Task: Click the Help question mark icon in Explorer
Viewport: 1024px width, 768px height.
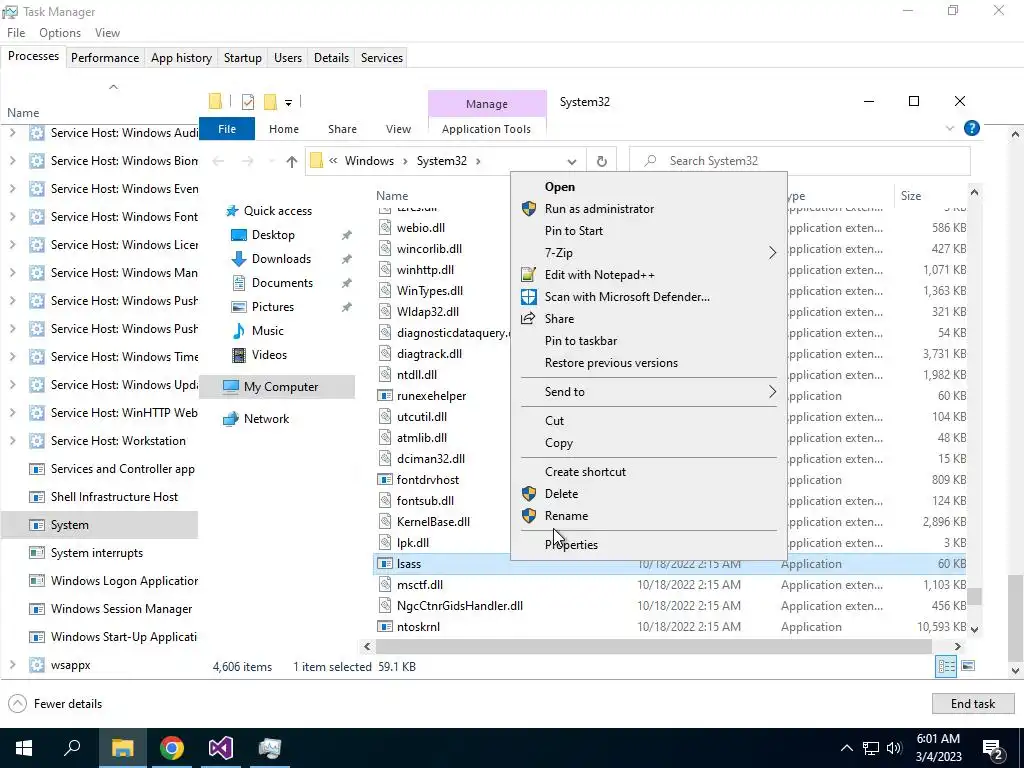Action: point(971,128)
